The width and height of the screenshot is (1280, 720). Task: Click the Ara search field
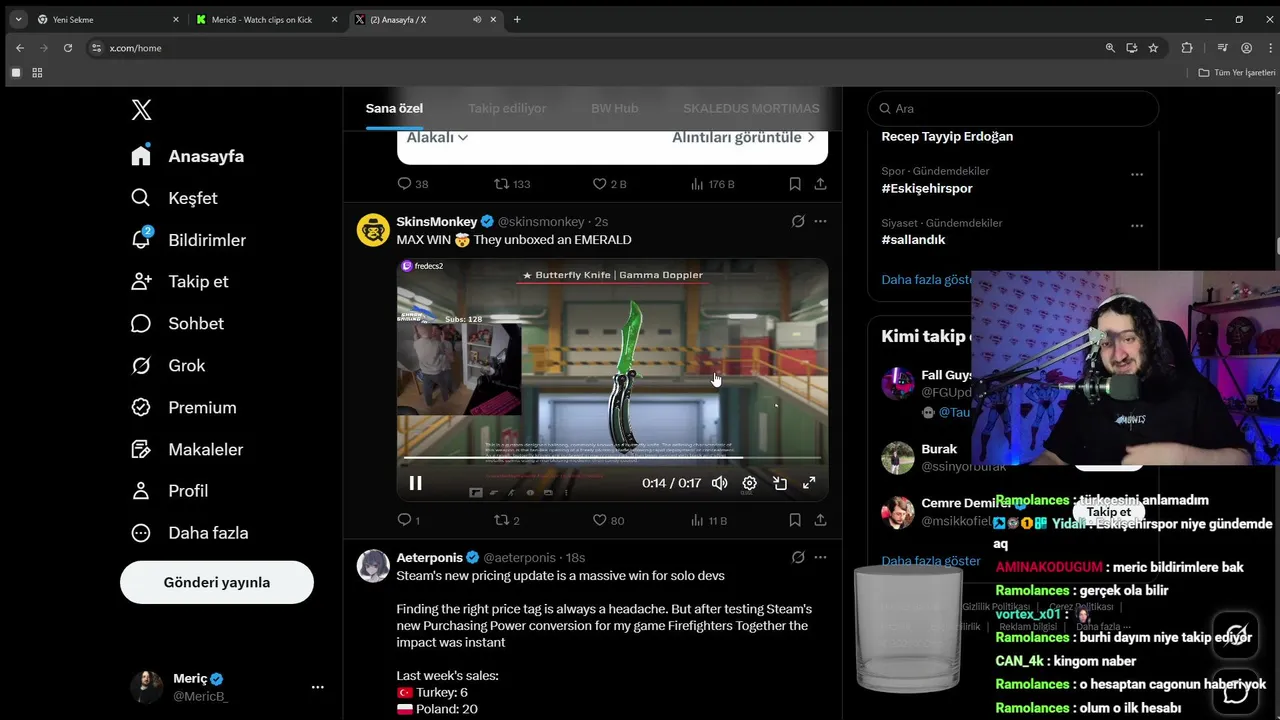click(1013, 108)
